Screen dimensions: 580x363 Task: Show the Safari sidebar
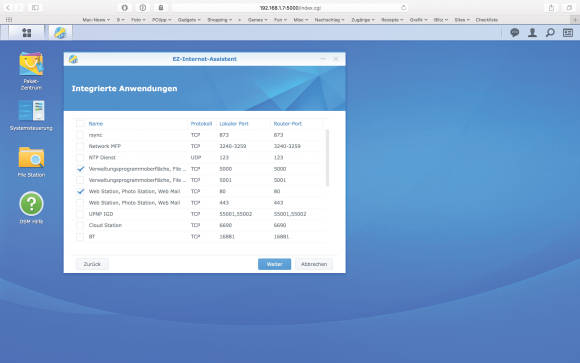pyautogui.click(x=35, y=7)
